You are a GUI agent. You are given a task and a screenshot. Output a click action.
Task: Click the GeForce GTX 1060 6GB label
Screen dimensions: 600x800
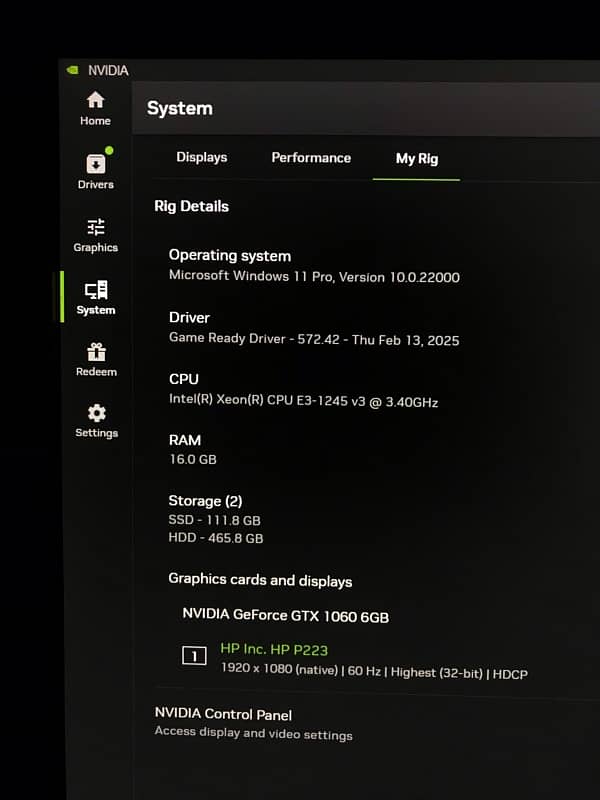pyautogui.click(x=286, y=616)
